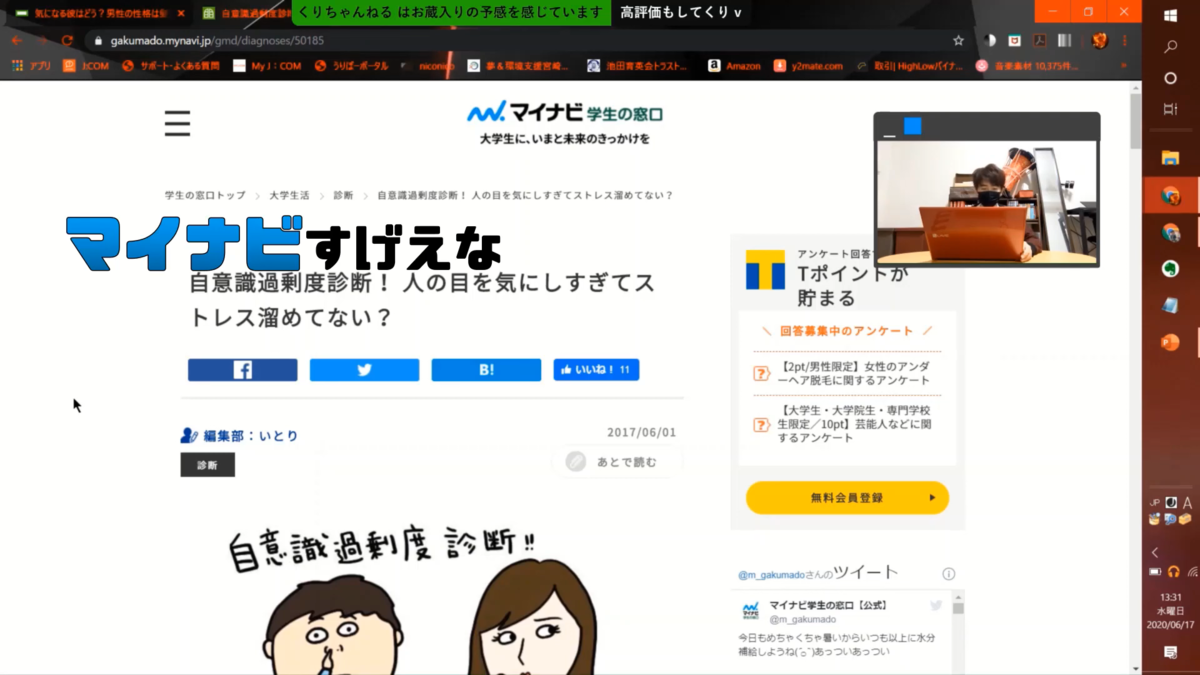The image size is (1200, 675).
Task: Go back with browser back arrow
Action: click(x=17, y=41)
